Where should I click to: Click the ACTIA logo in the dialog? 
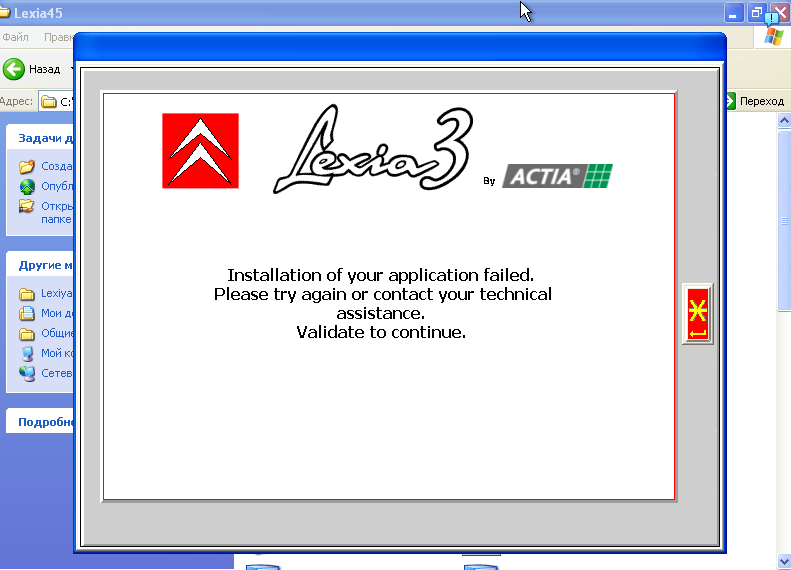pyautogui.click(x=557, y=176)
